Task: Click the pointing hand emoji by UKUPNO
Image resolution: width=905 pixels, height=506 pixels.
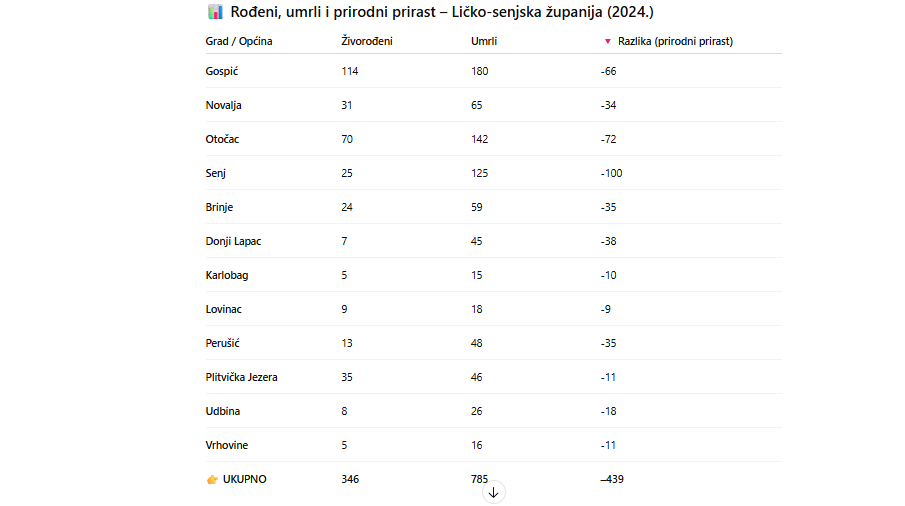Action: (x=212, y=479)
